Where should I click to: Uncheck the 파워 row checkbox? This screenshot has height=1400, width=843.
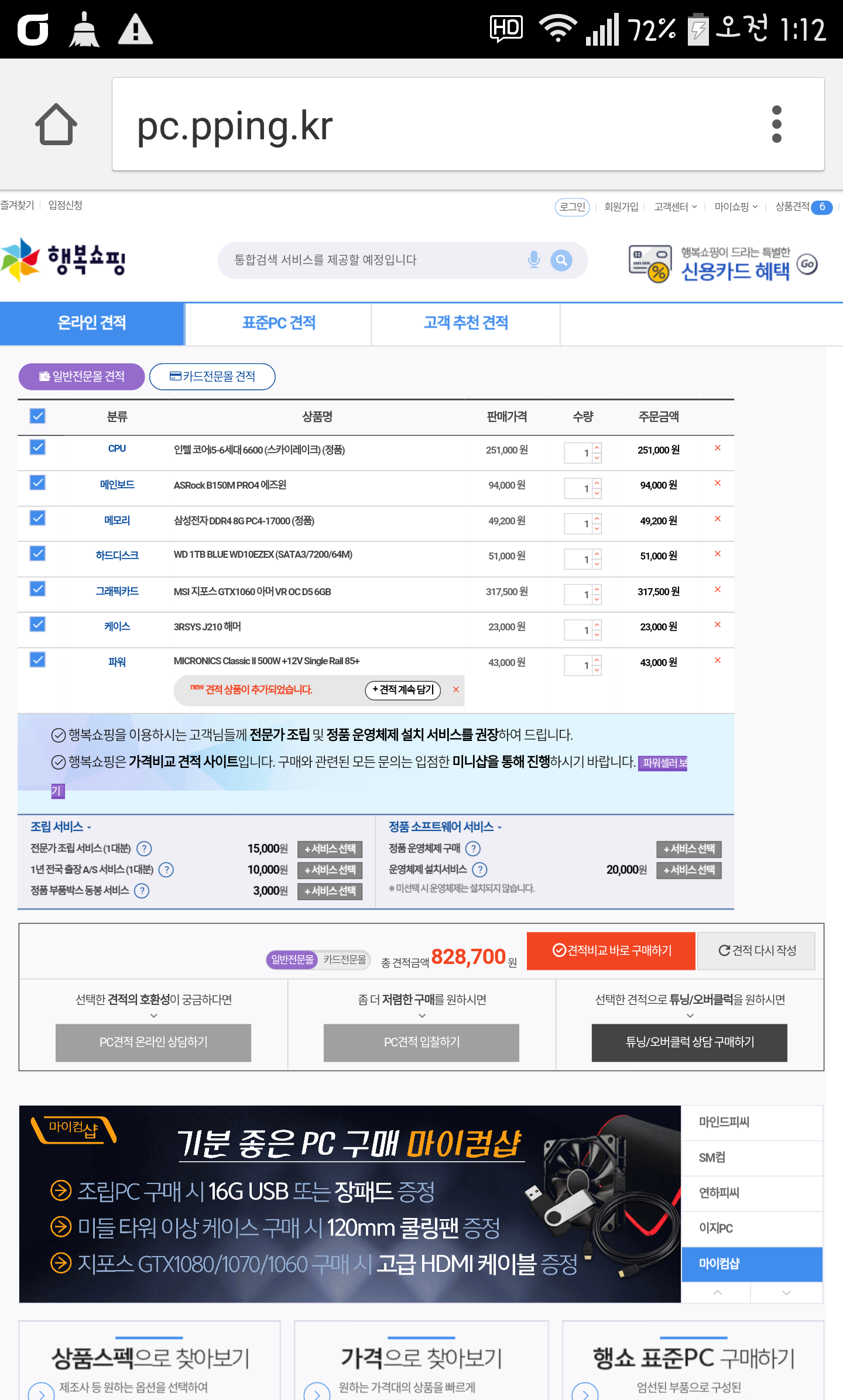tap(37, 660)
